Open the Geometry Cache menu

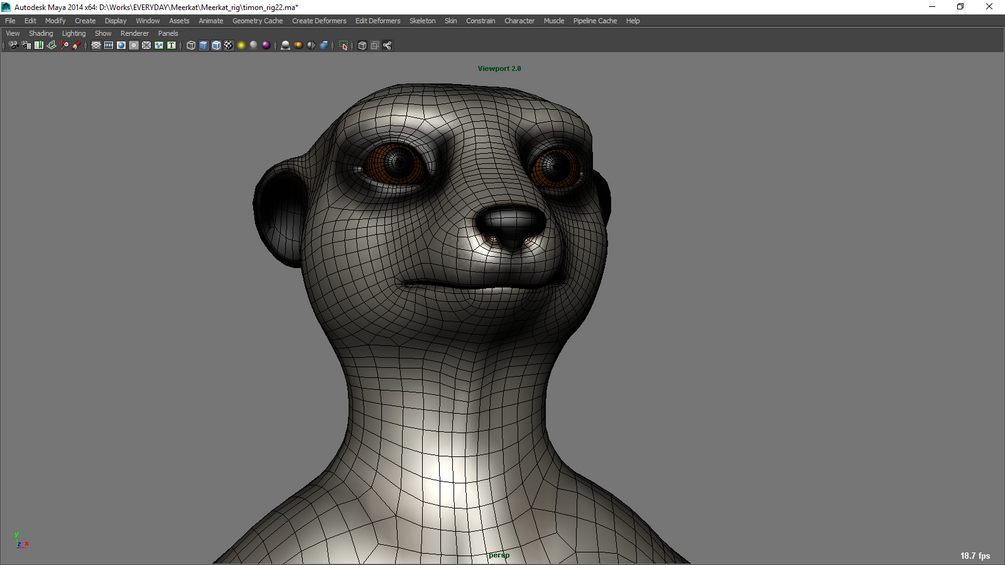[x=257, y=20]
